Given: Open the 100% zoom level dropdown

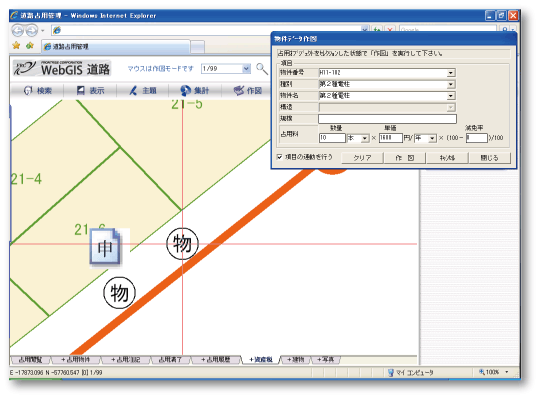Looking at the screenshot, I should pos(507,372).
